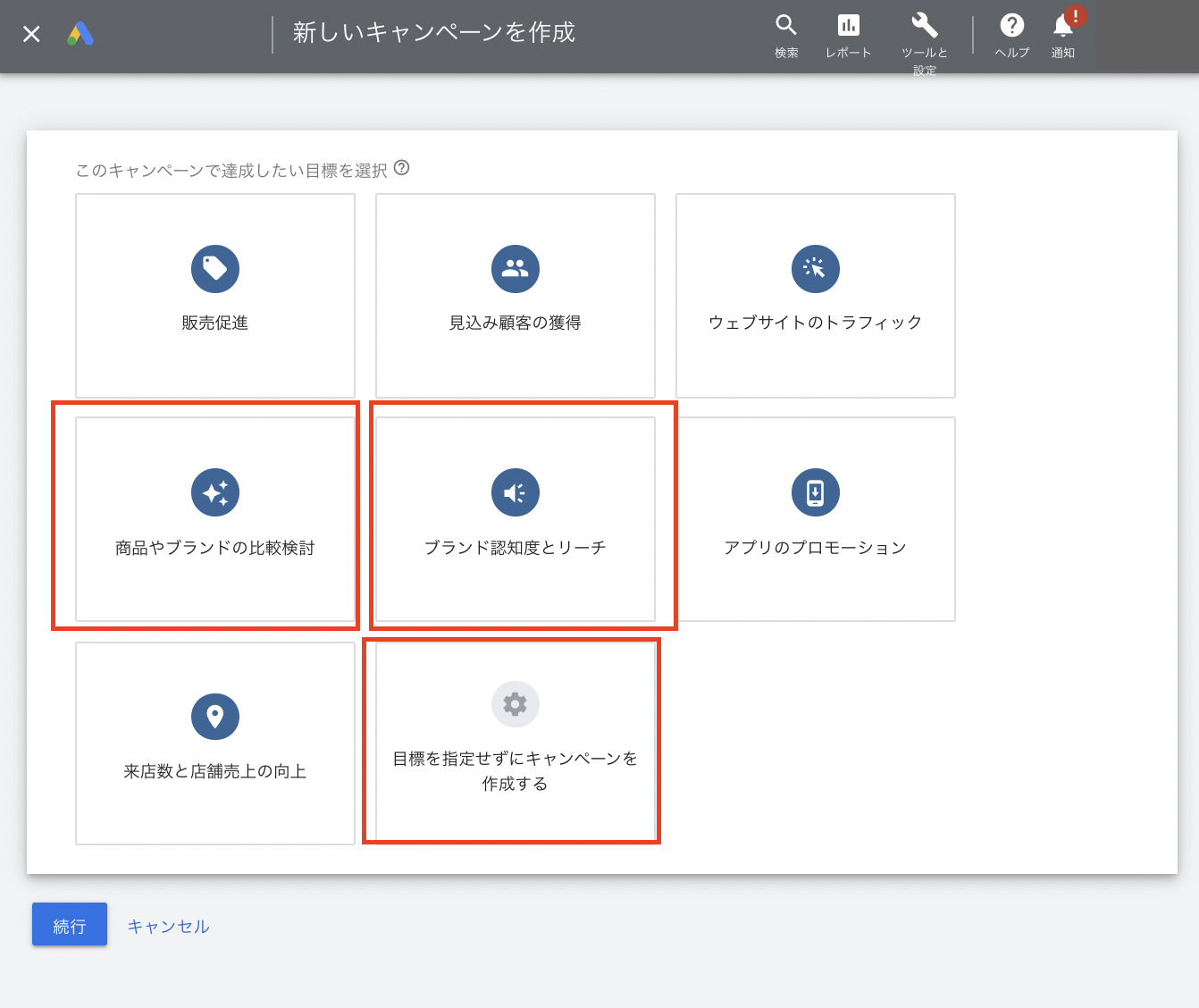Click the ウェブサイトのトラフィック cursor icon

click(816, 269)
